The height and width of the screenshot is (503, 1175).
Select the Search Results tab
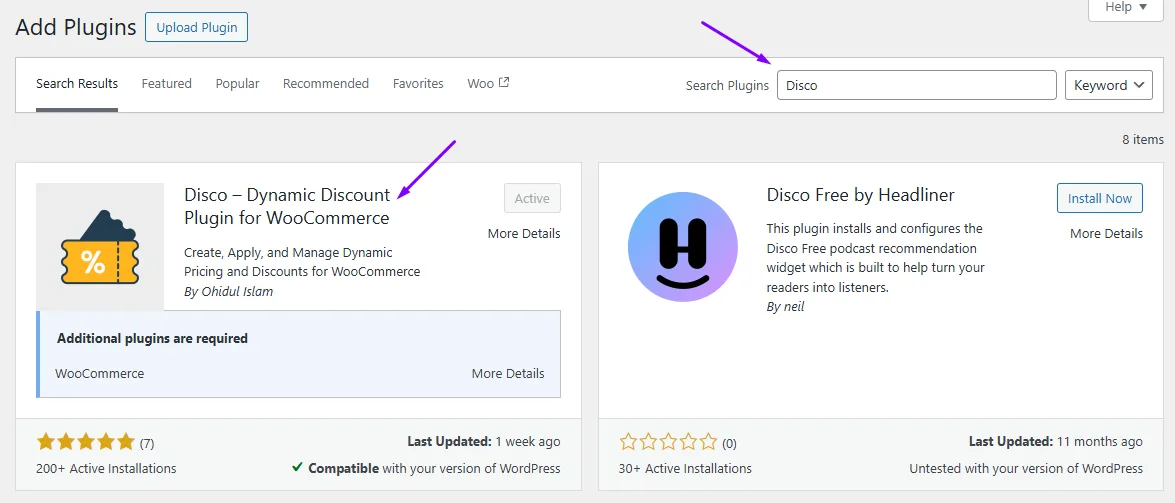(x=77, y=84)
